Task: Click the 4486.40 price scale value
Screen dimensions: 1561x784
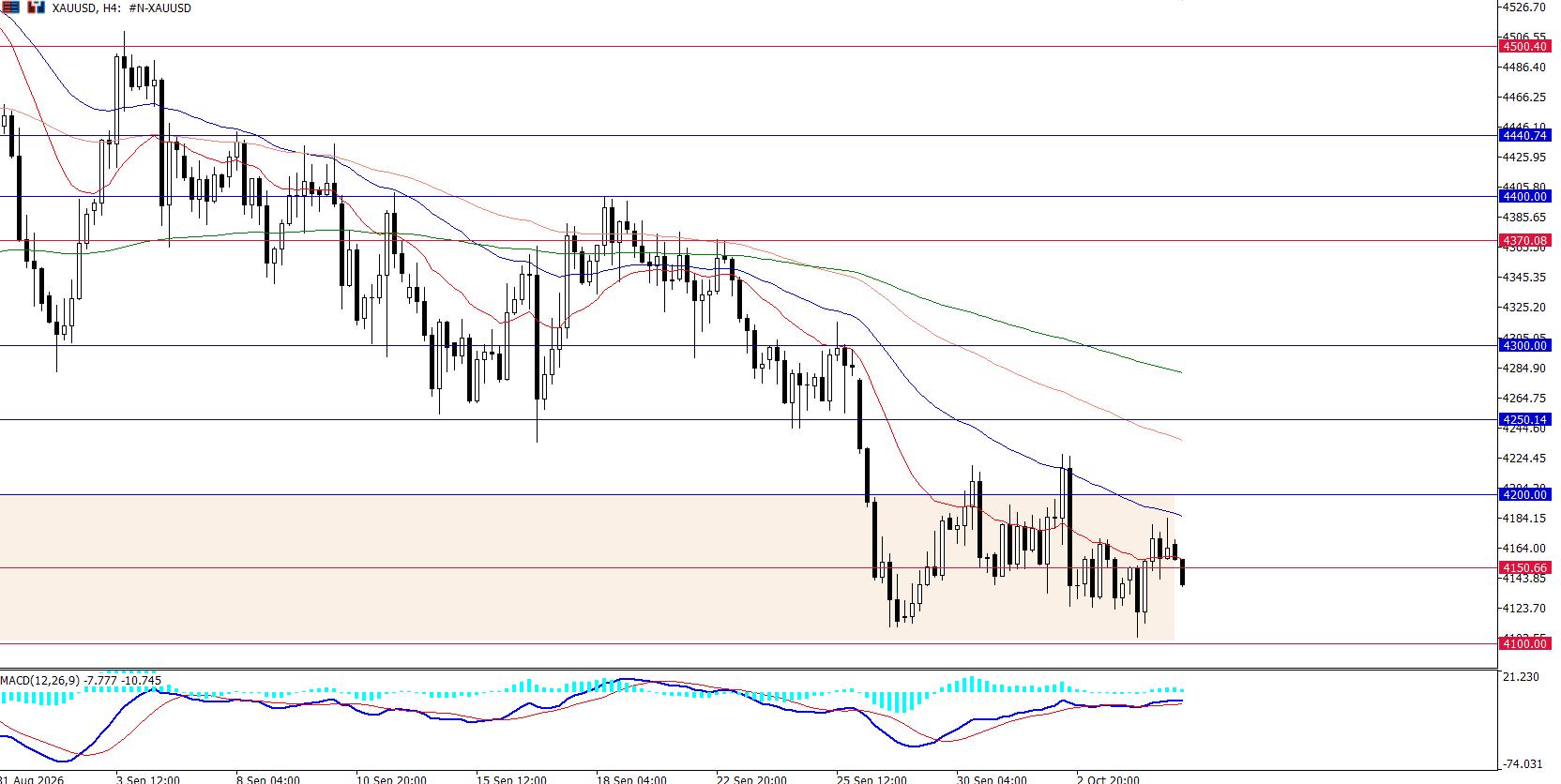Action: pos(1524,68)
